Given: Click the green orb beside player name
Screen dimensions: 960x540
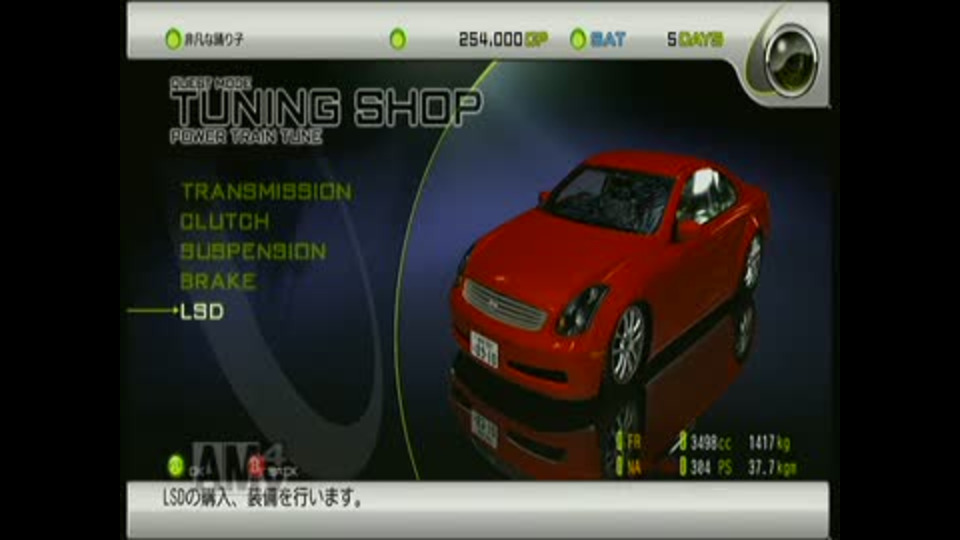Looking at the screenshot, I should (173, 39).
